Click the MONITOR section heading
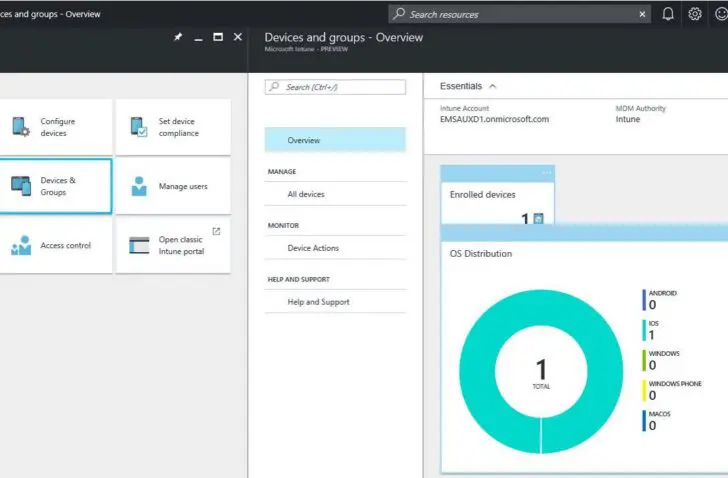The image size is (728, 478). pos(283,226)
